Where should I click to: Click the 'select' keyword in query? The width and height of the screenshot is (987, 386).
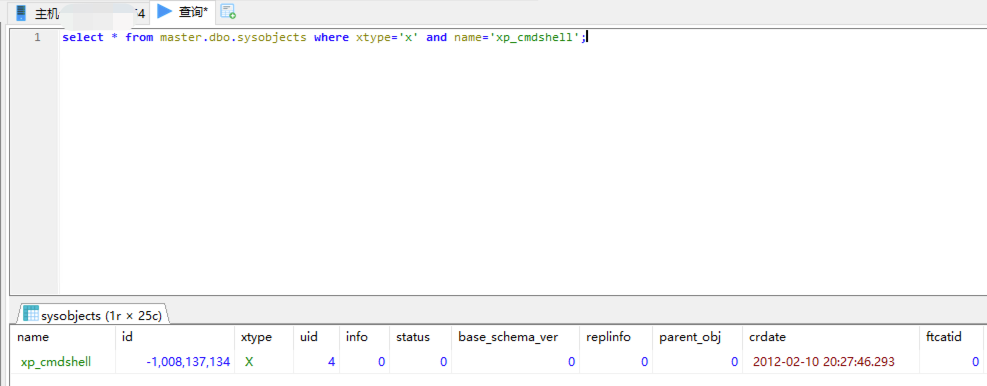(82, 37)
